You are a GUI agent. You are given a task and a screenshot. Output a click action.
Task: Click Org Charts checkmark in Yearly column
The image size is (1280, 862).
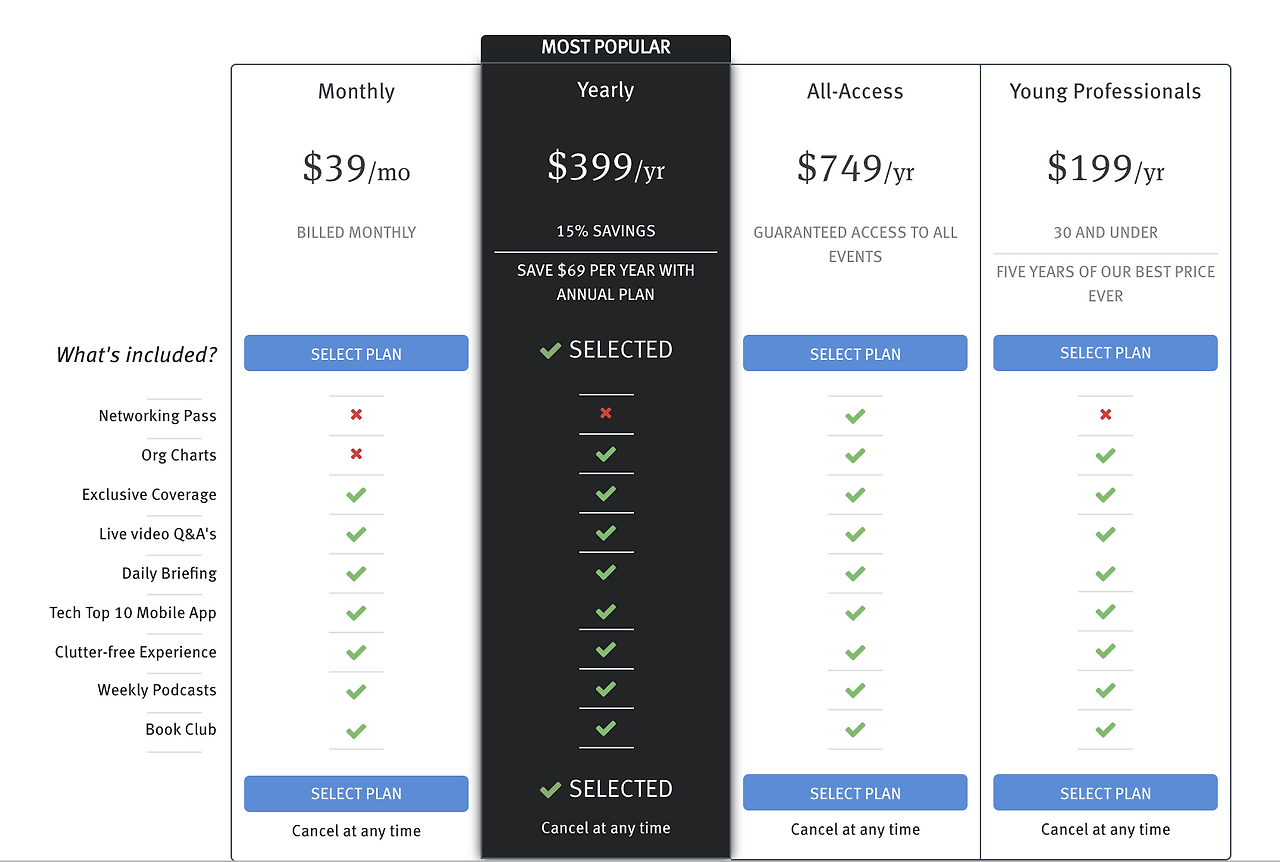605,454
